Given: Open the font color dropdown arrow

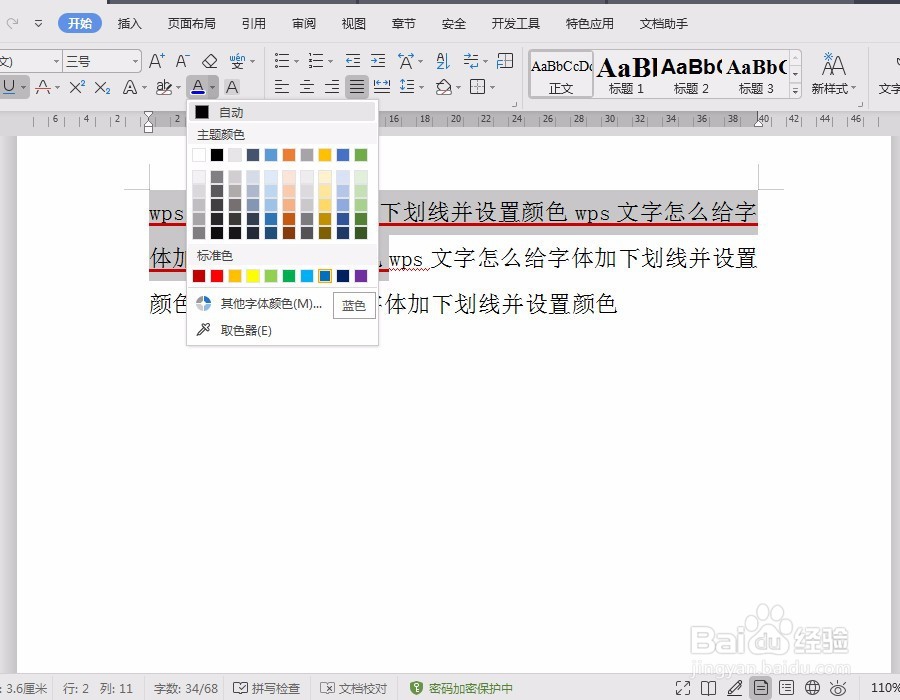Looking at the screenshot, I should (x=213, y=88).
